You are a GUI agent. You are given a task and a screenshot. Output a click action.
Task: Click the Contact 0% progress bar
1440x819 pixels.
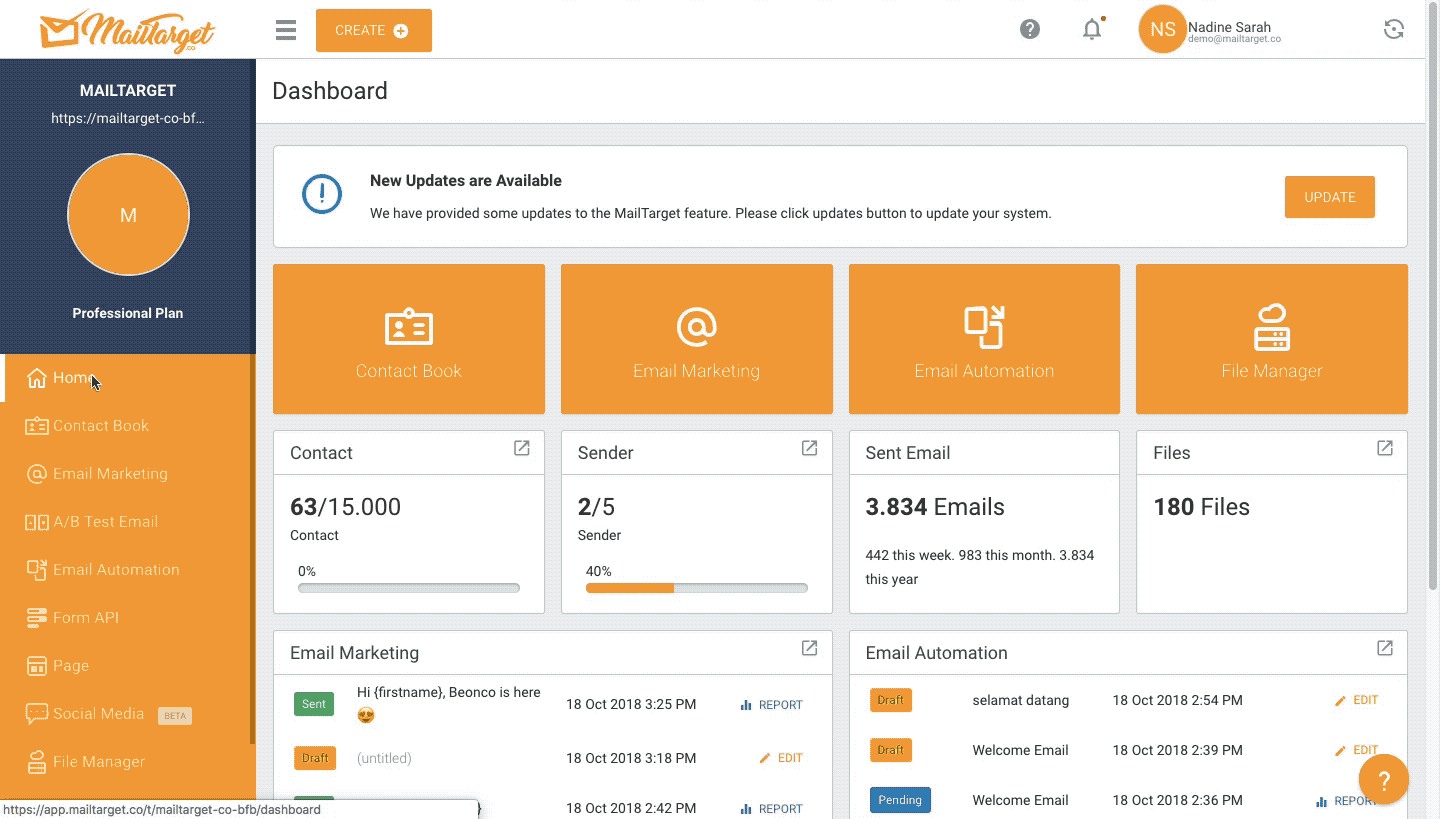point(409,588)
